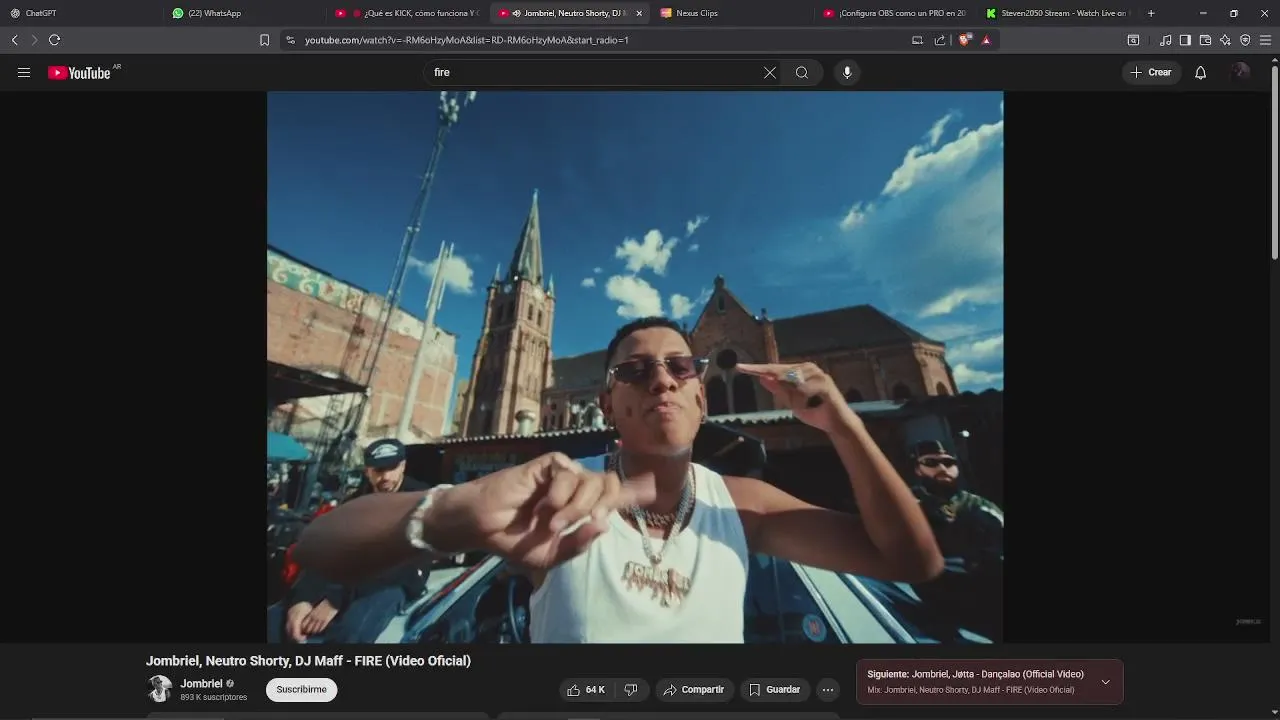
Task: Save the video via Guardar
Action: (x=775, y=690)
